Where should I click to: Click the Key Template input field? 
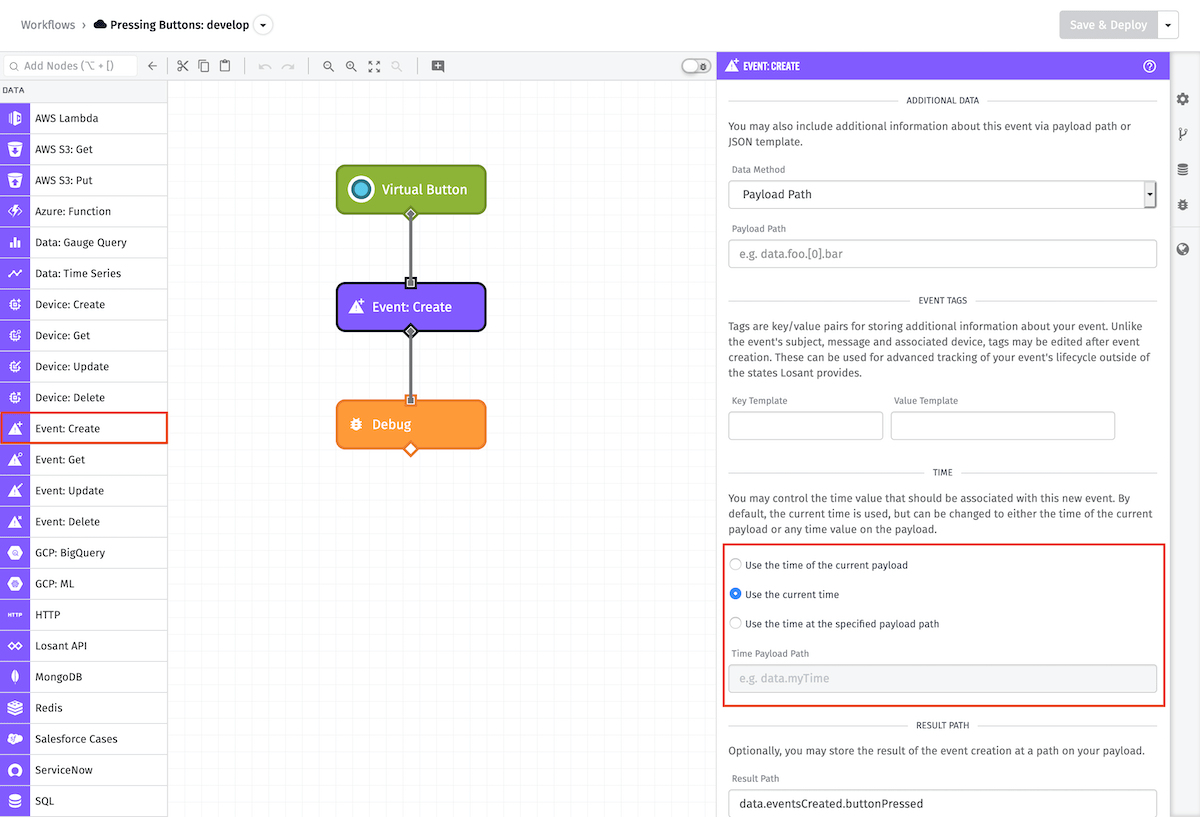[x=806, y=425]
